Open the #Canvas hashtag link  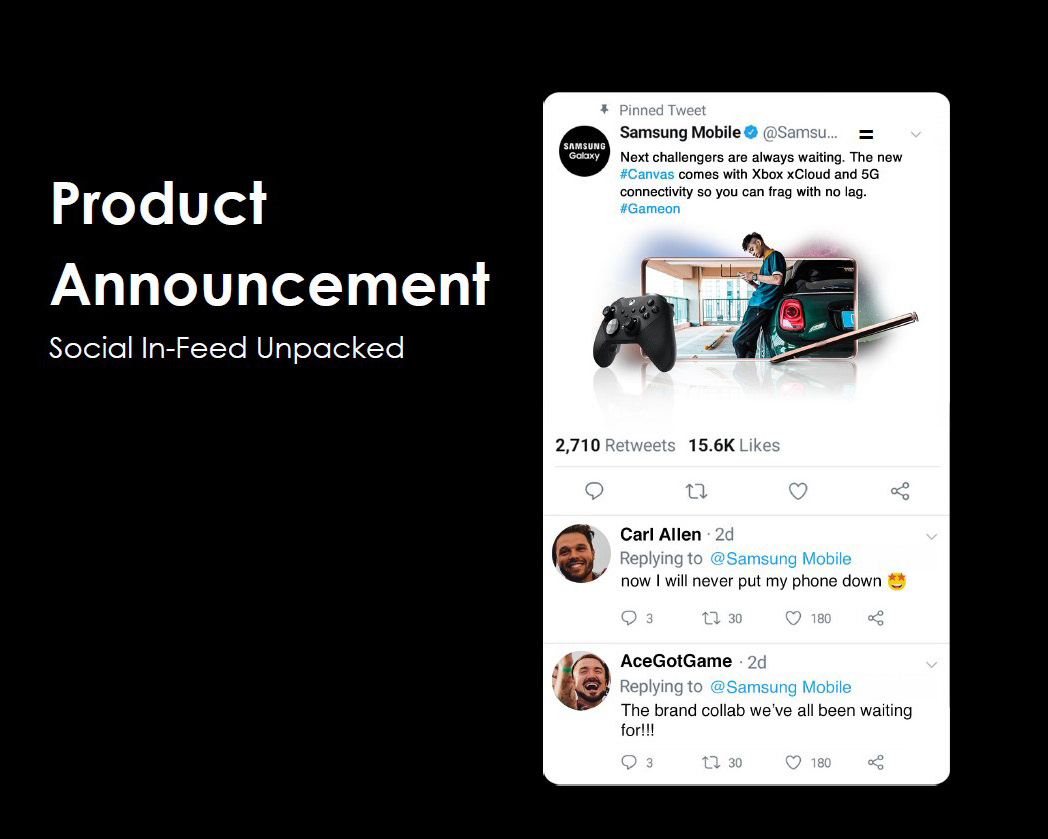[647, 174]
